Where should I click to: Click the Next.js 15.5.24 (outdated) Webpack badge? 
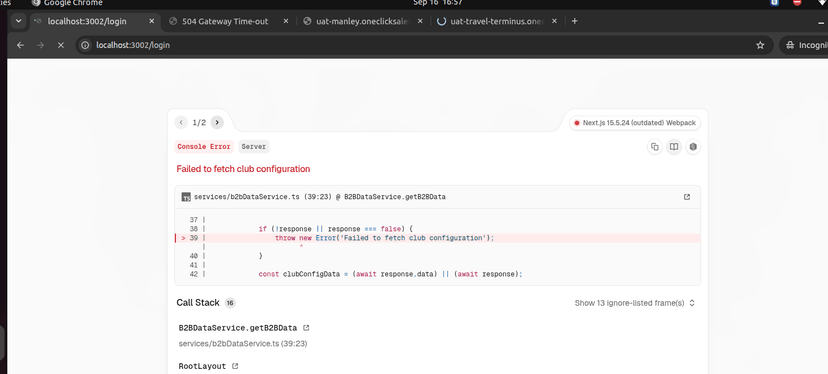pyautogui.click(x=635, y=123)
